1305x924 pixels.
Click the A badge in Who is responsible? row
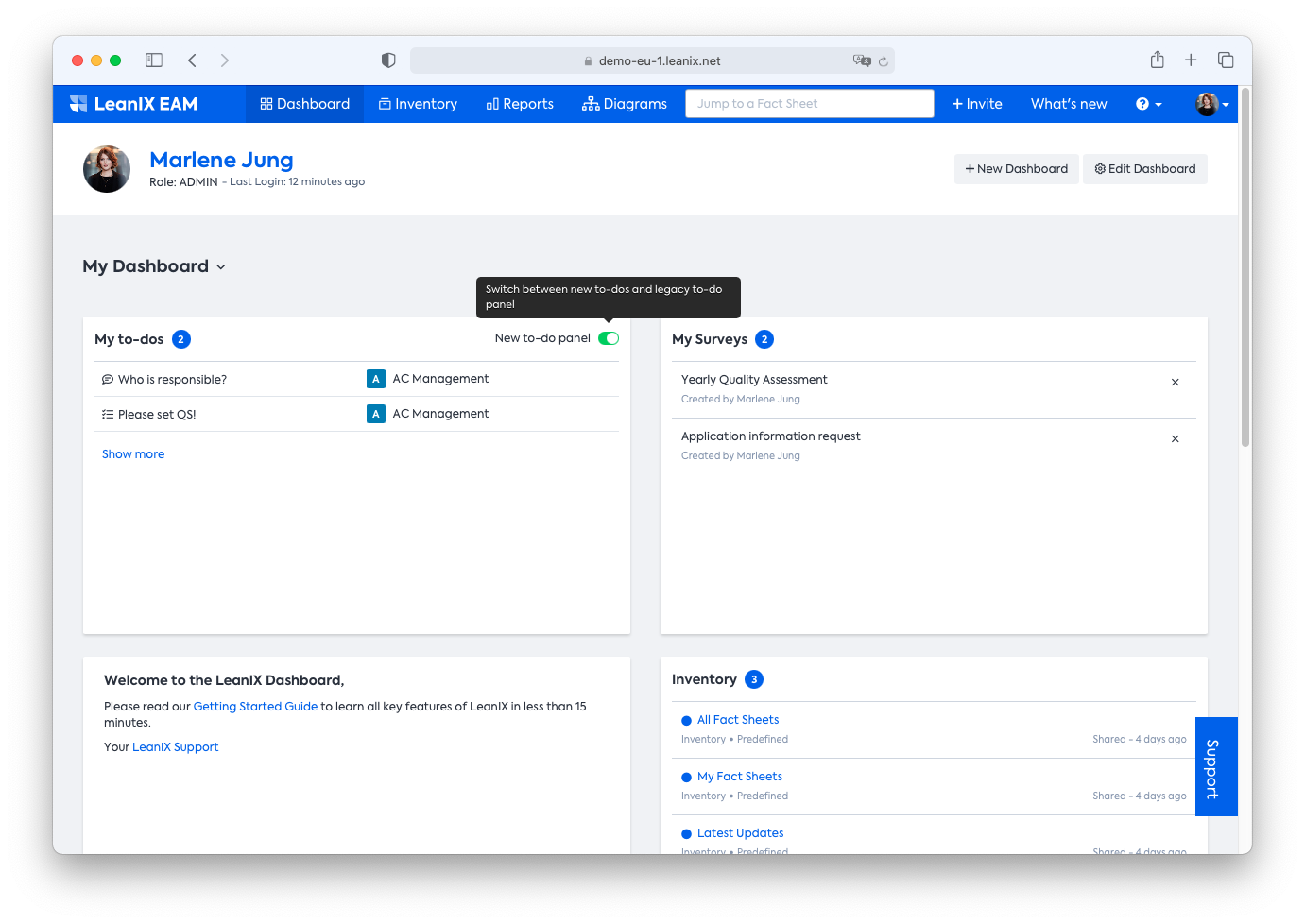coord(376,379)
